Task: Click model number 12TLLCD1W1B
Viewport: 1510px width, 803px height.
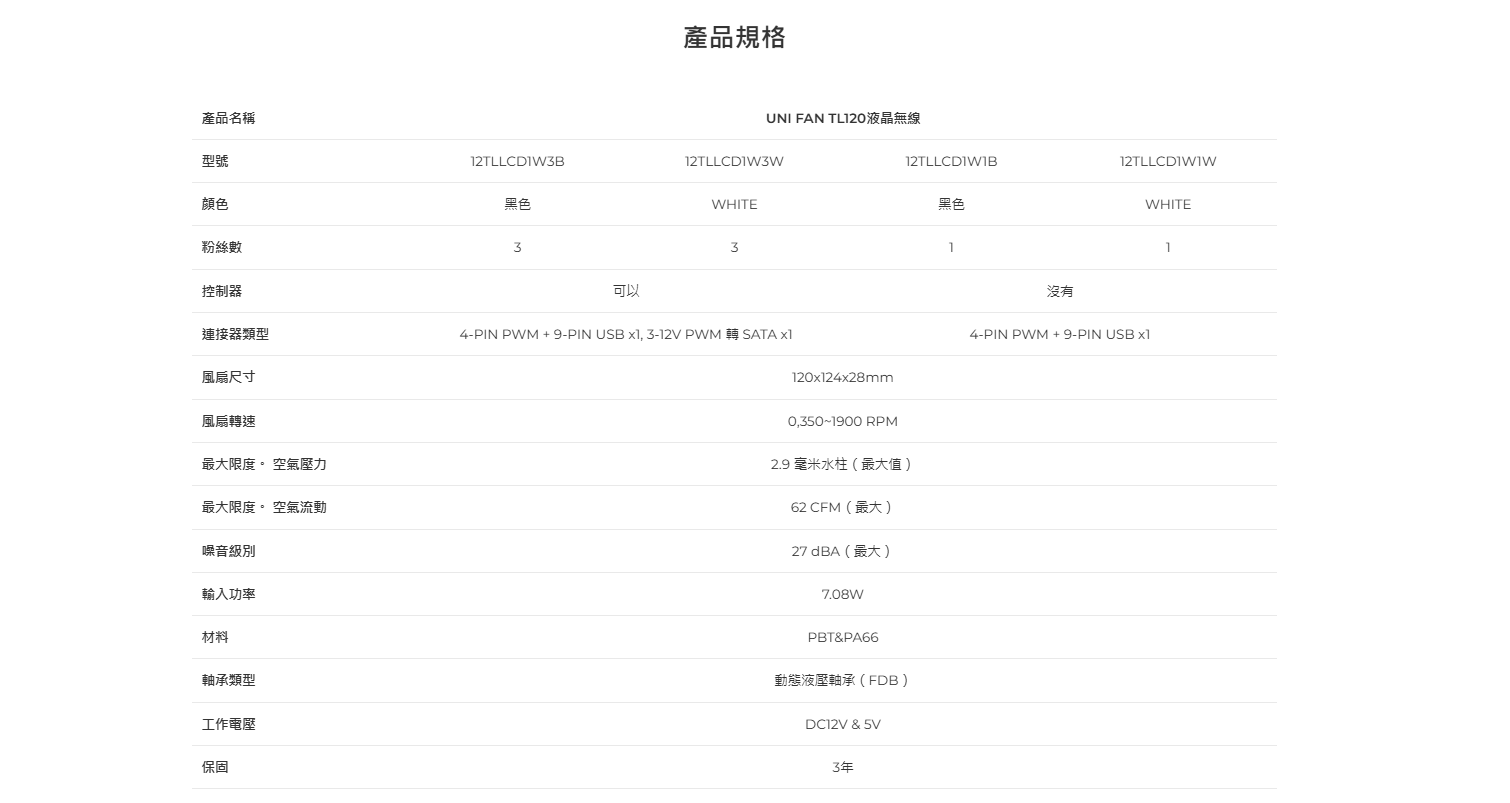Action: tap(951, 161)
